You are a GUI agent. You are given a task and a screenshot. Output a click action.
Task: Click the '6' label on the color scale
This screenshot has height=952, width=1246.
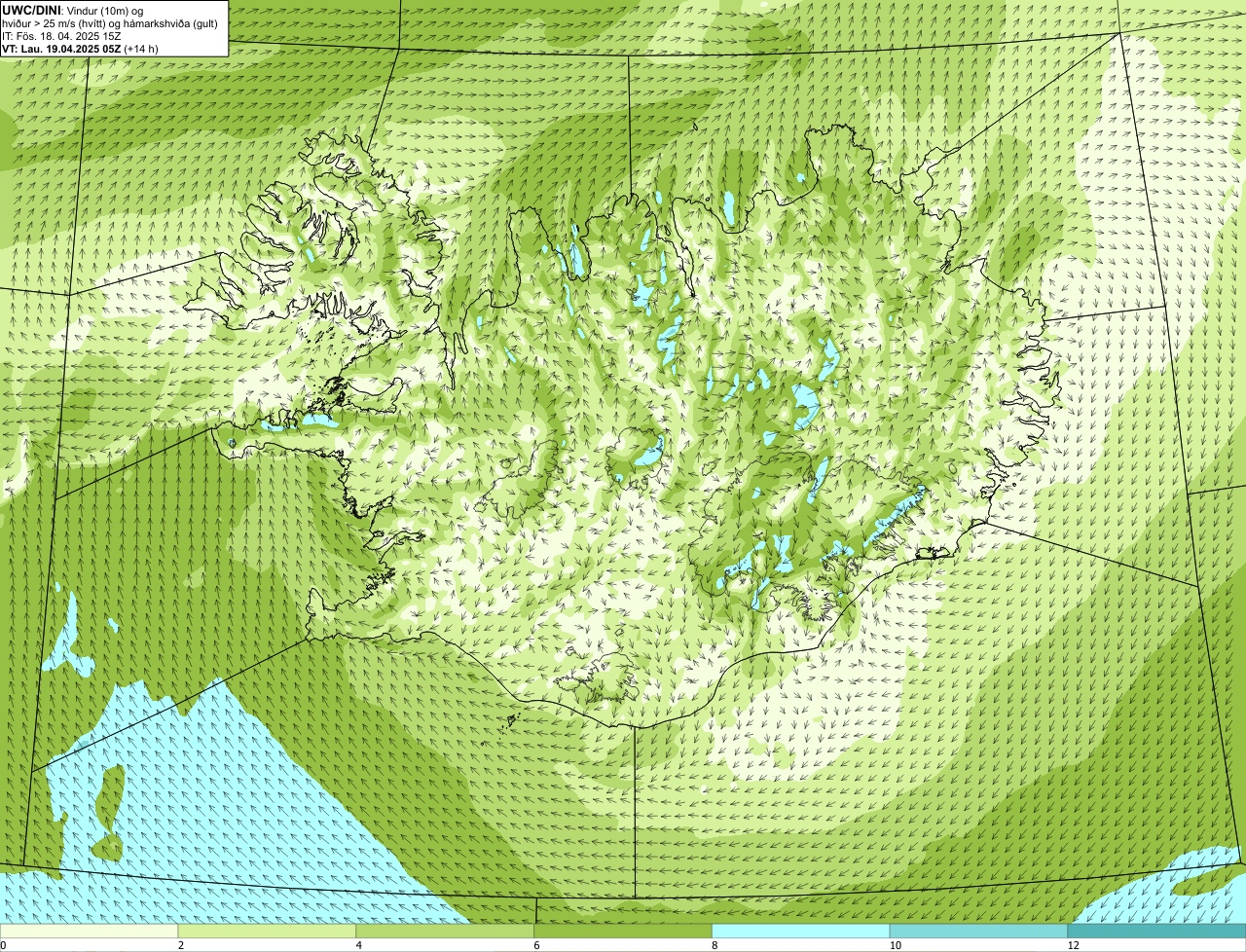click(536, 945)
